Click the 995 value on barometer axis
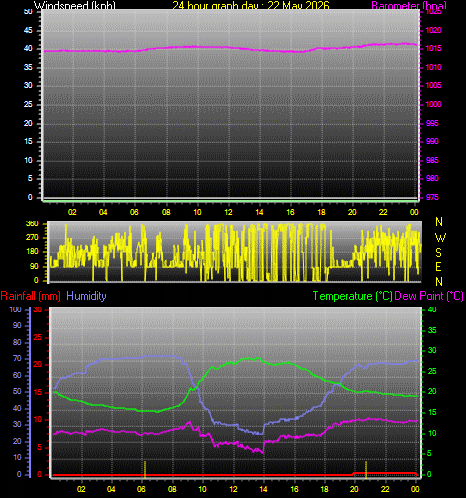This screenshot has height=498, width=466. pos(432,123)
